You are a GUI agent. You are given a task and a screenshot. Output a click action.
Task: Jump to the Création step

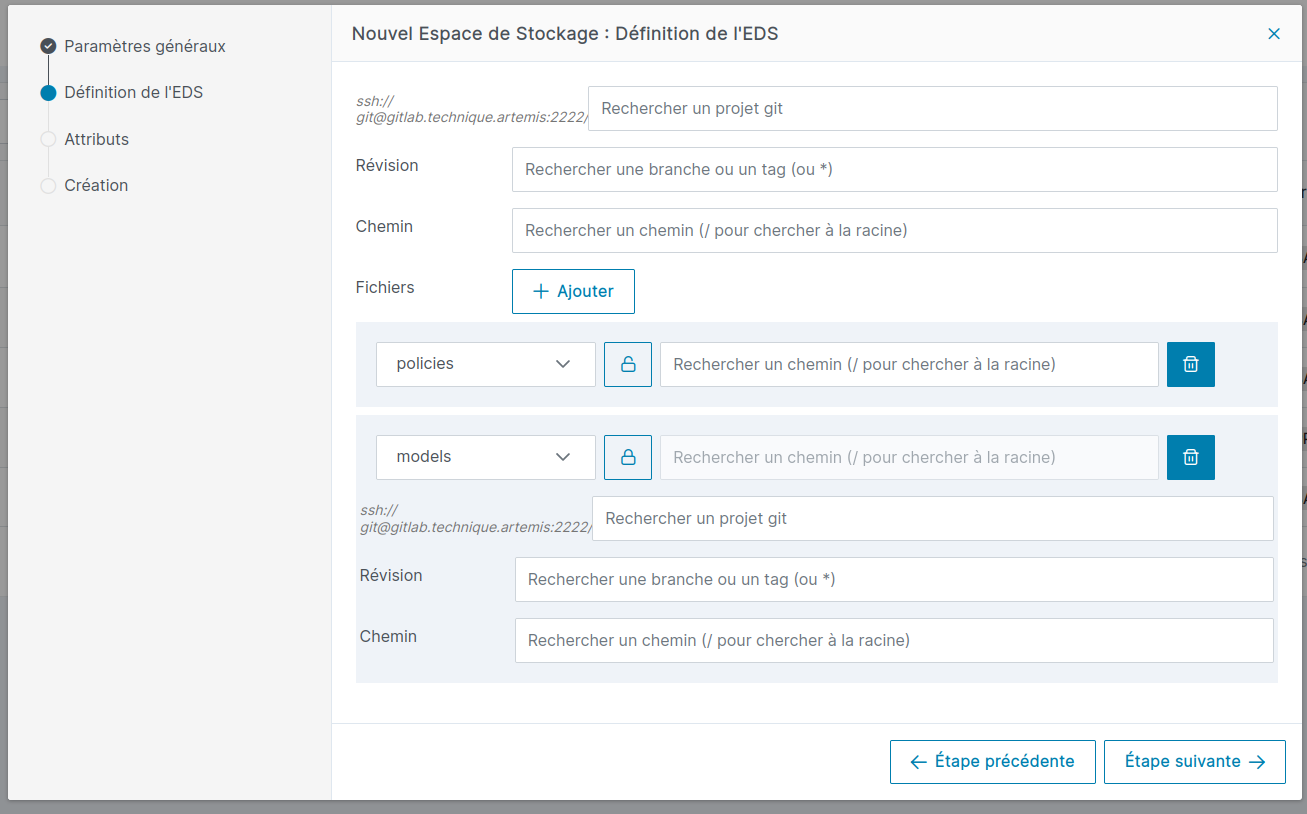coord(96,186)
